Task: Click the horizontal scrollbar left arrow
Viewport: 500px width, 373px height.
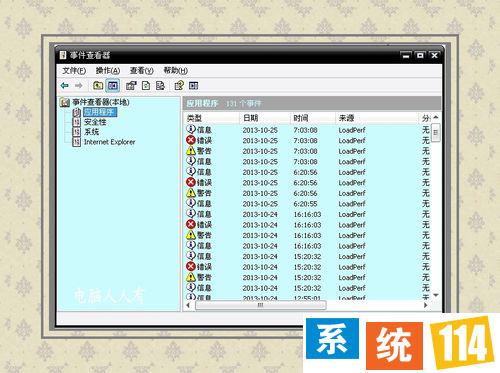Action: tap(188, 305)
